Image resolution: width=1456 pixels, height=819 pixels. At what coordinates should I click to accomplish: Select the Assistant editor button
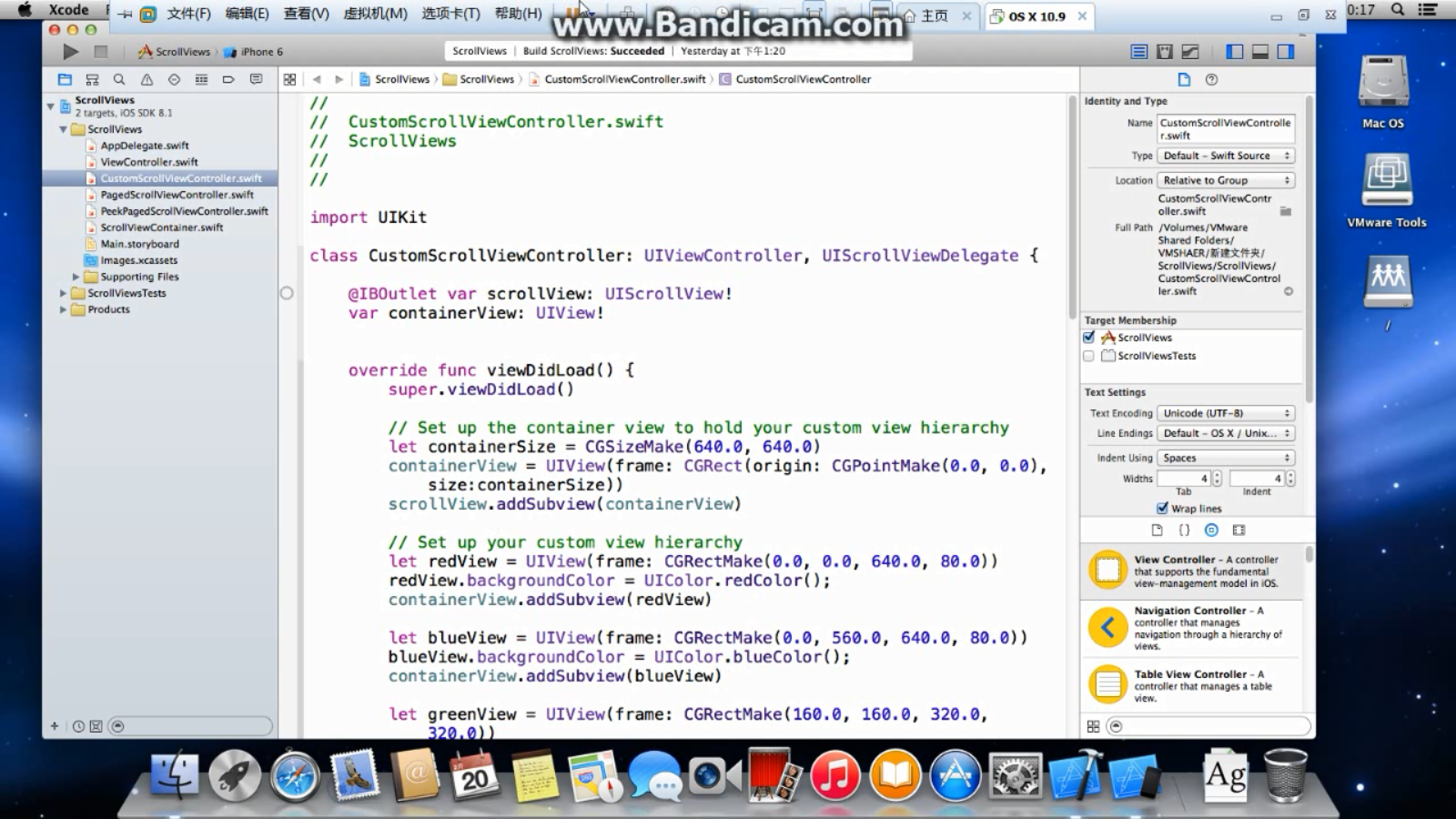[1164, 52]
